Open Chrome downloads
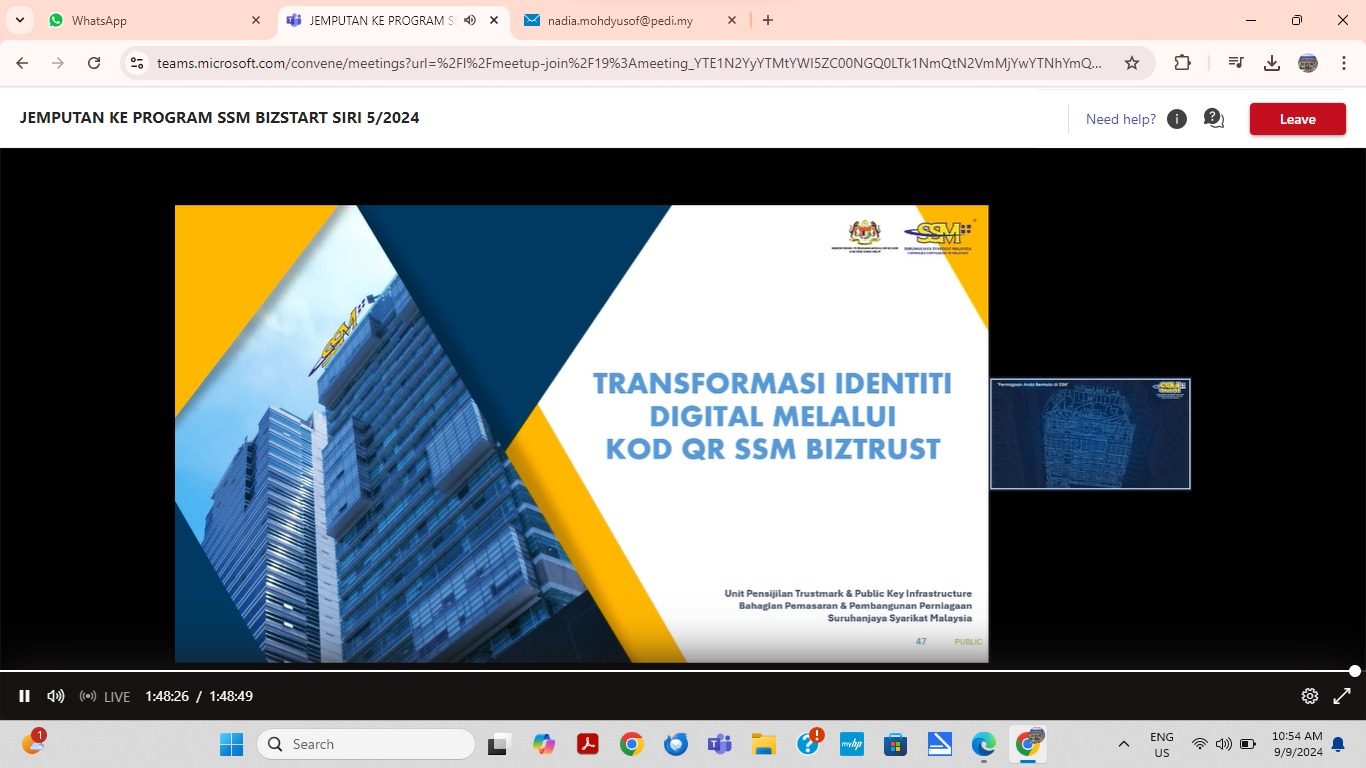 tap(1272, 63)
